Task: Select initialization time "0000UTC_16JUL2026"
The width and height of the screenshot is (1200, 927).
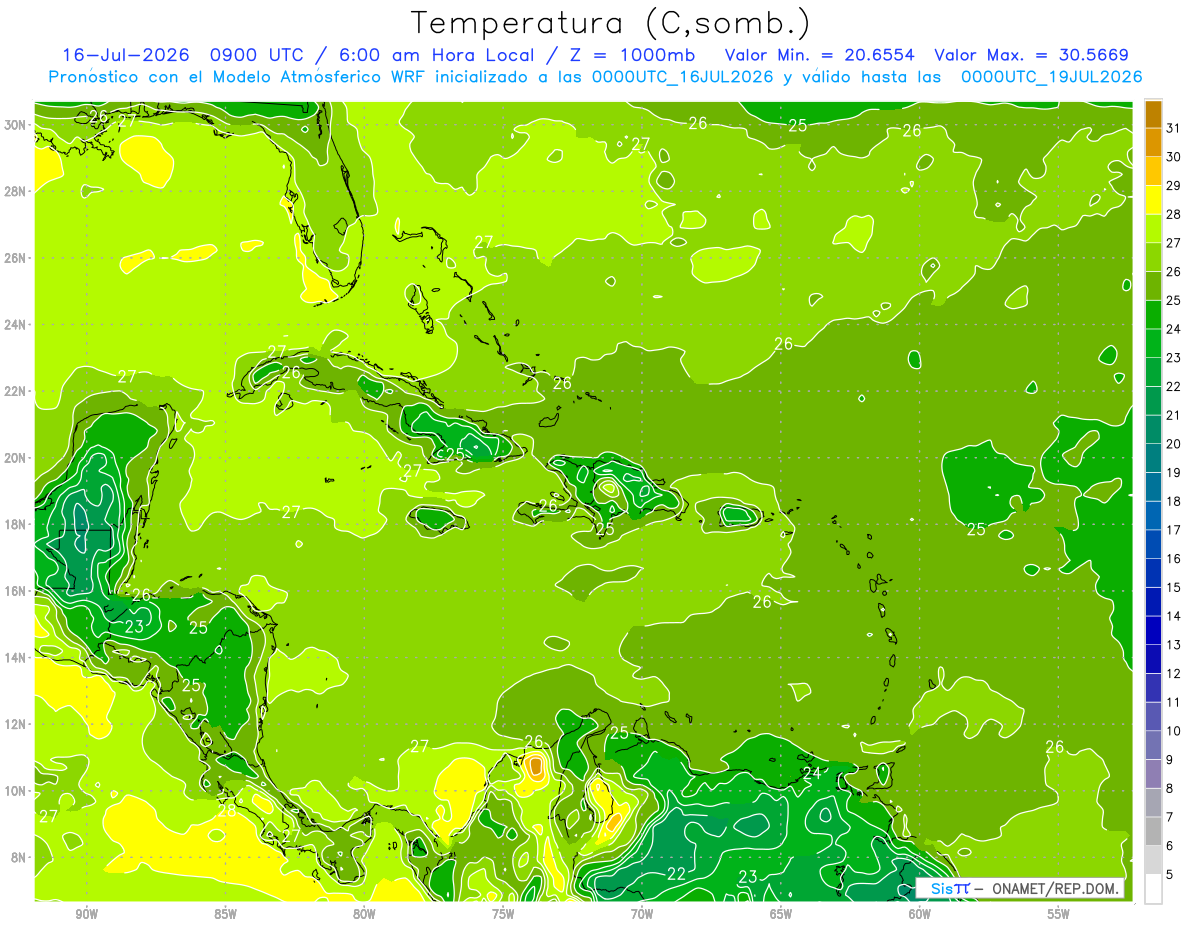Action: (682, 77)
